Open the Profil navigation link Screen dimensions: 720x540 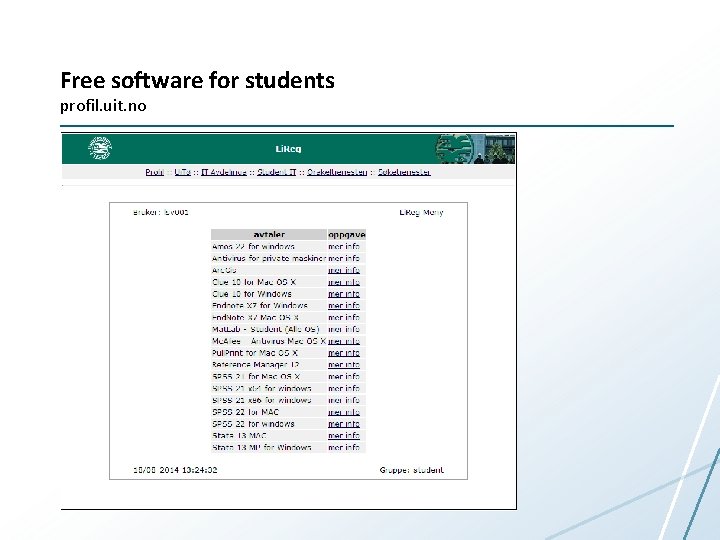click(x=154, y=172)
